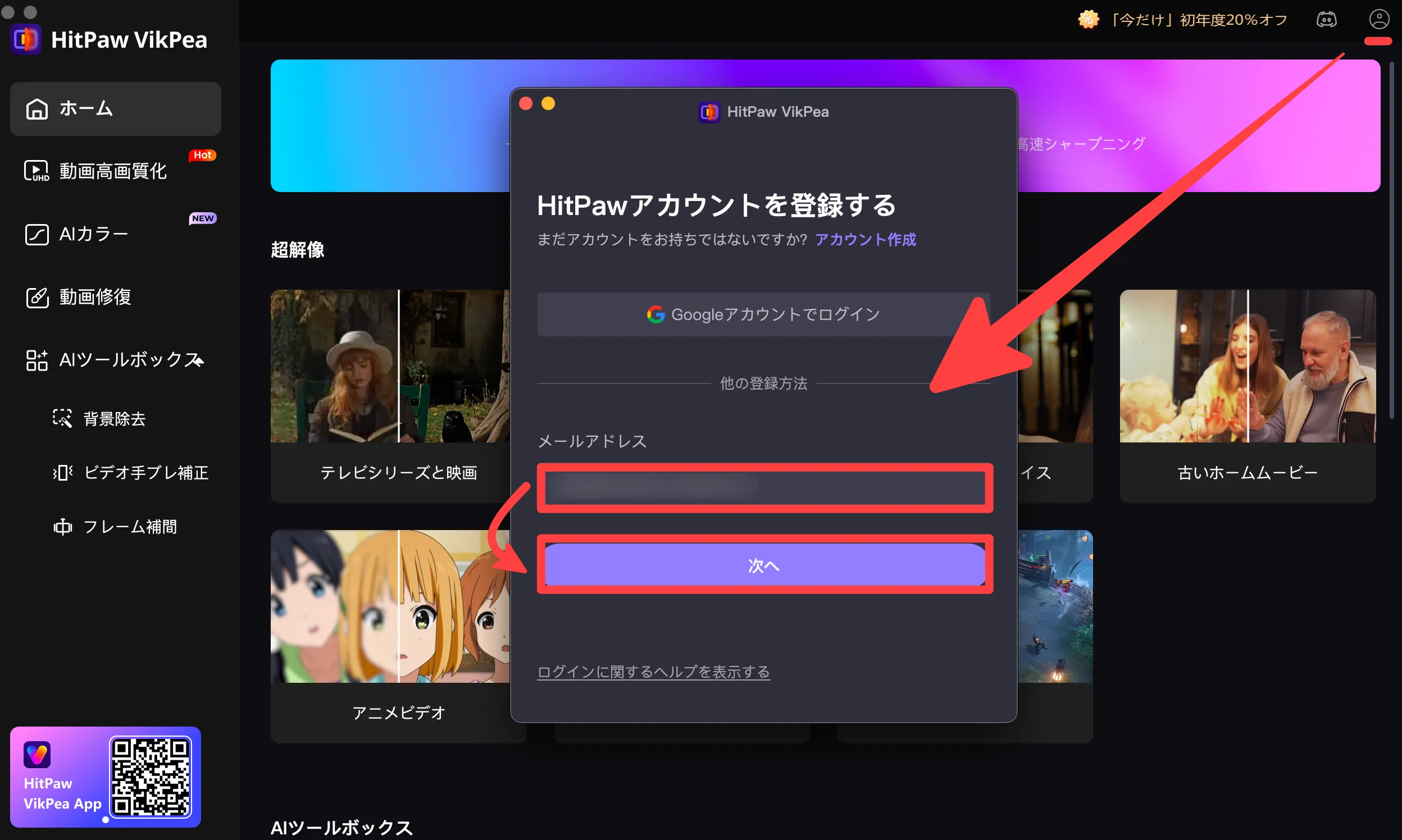This screenshot has width=1402, height=840.
Task: Close the login dialog with red button
Action: 526,103
